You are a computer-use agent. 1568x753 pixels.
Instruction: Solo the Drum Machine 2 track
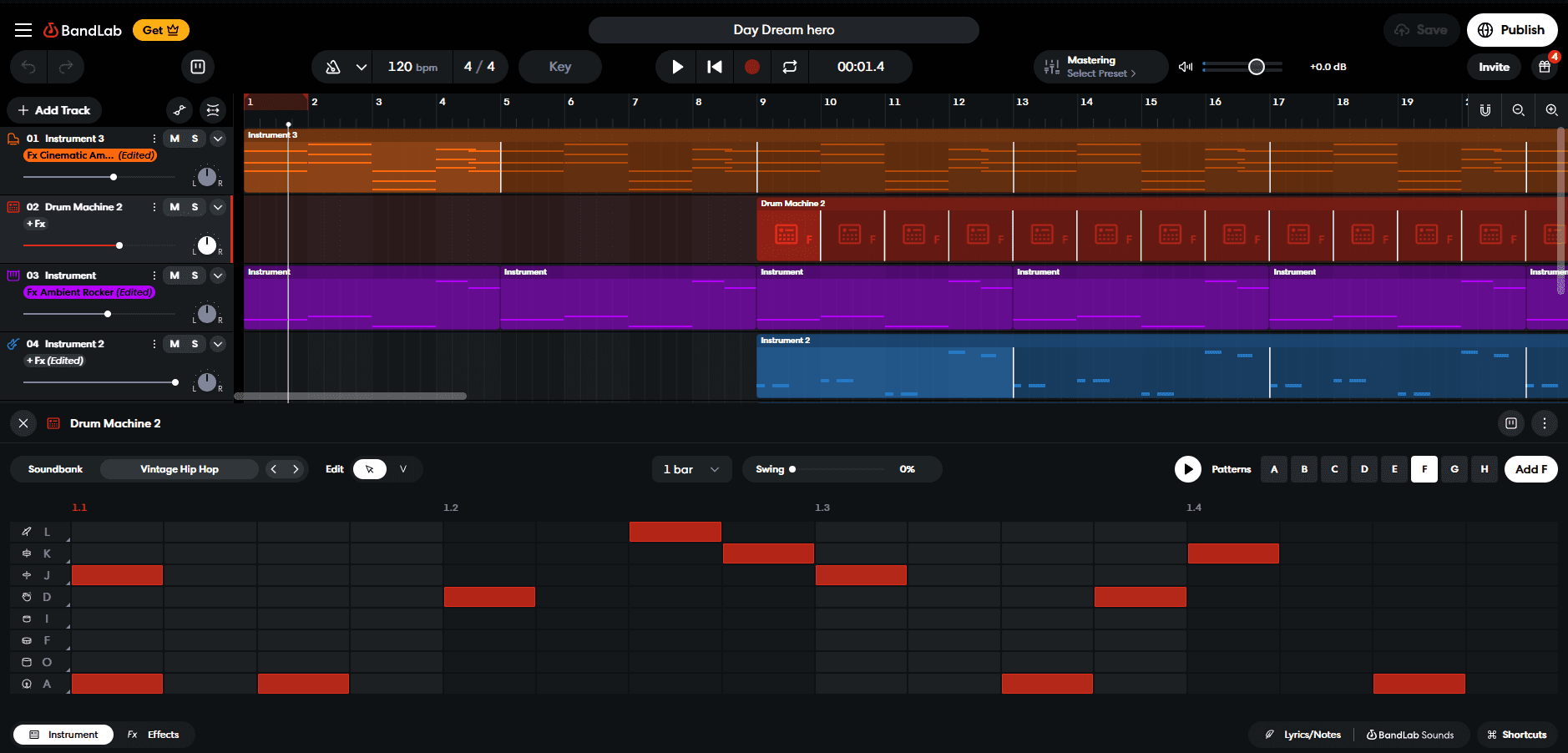tap(194, 207)
